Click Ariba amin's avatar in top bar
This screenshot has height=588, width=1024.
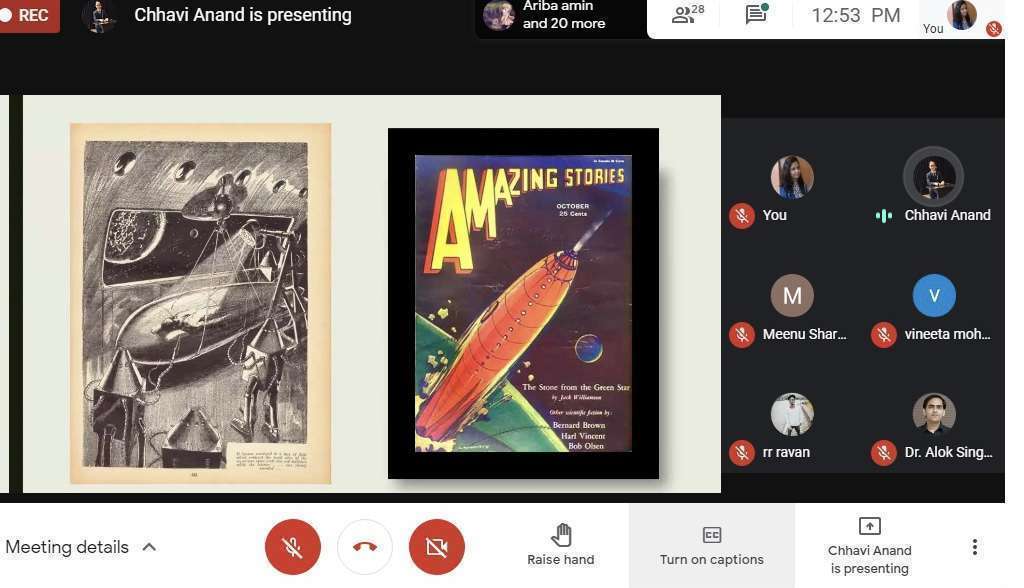point(499,15)
